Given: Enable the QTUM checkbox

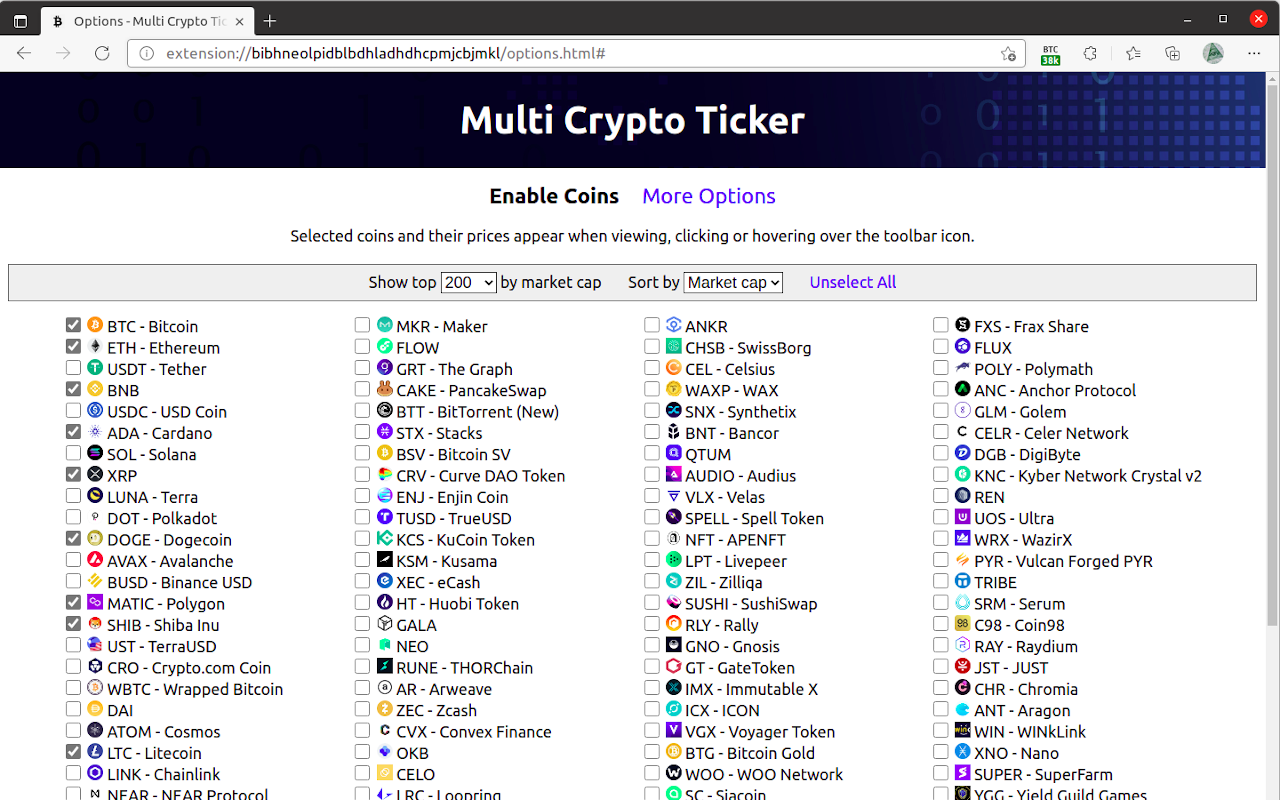Looking at the screenshot, I should tap(651, 454).
